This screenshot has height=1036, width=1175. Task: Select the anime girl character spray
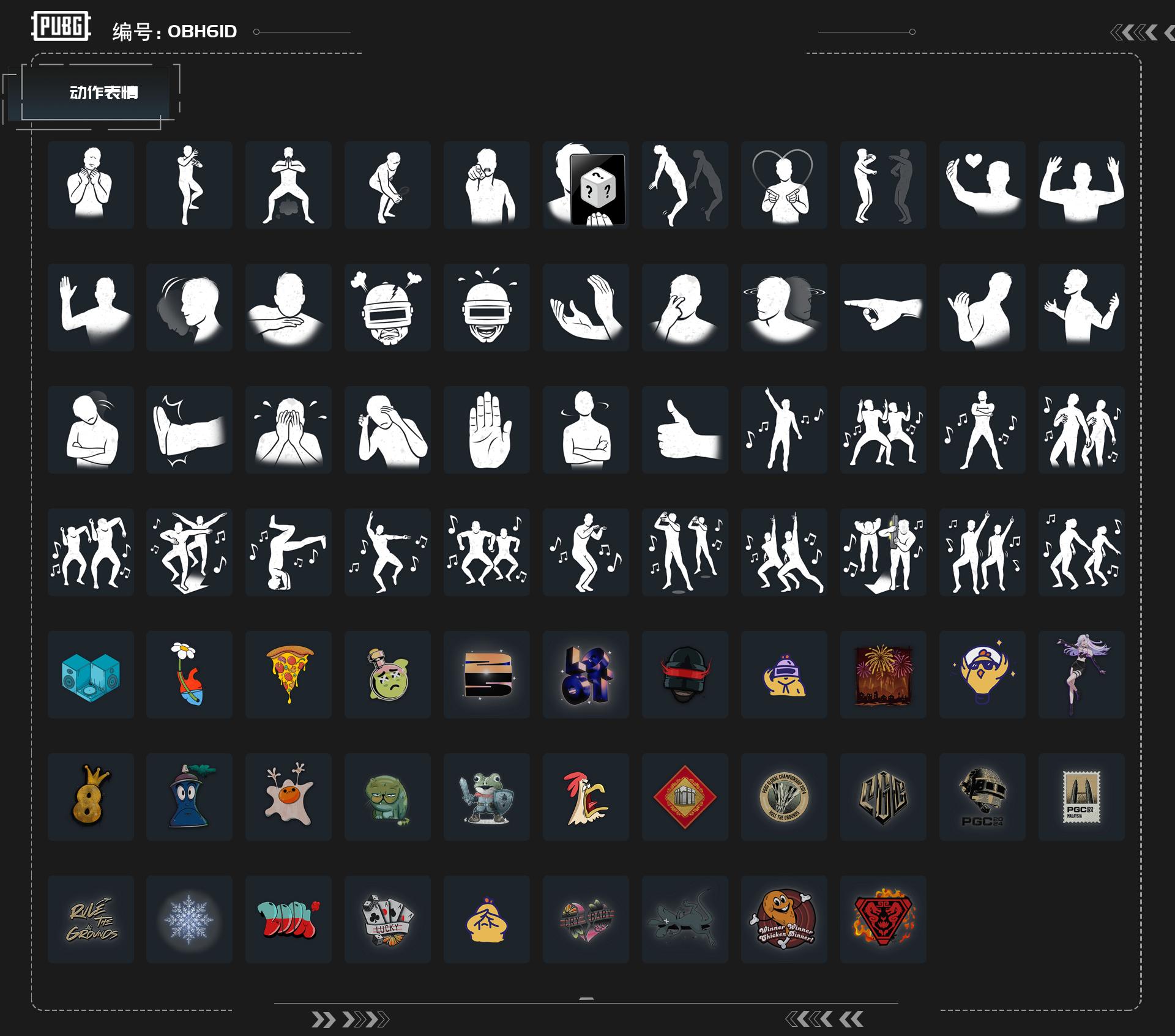point(1081,674)
